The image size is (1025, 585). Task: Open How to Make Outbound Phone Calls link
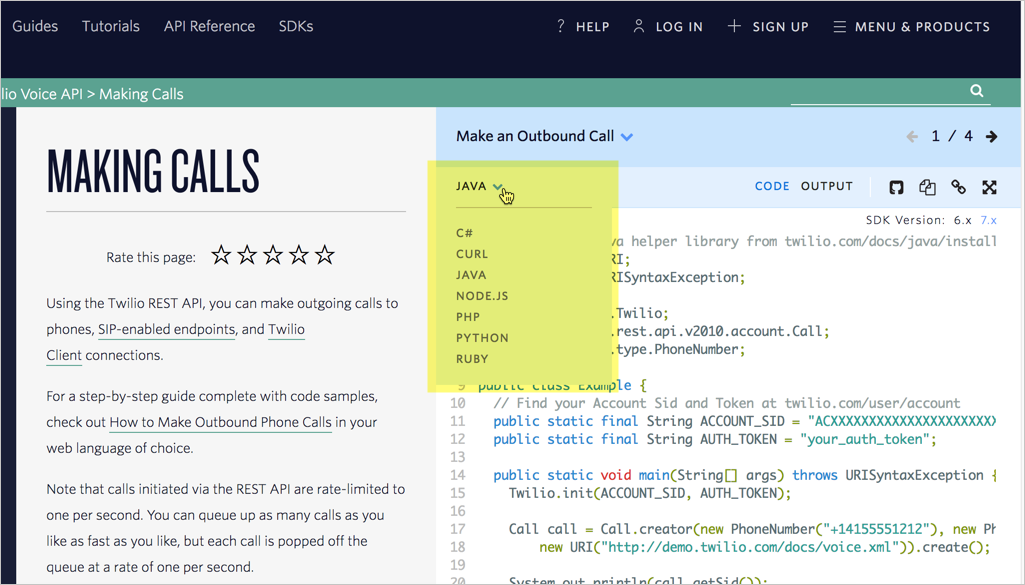(220, 422)
